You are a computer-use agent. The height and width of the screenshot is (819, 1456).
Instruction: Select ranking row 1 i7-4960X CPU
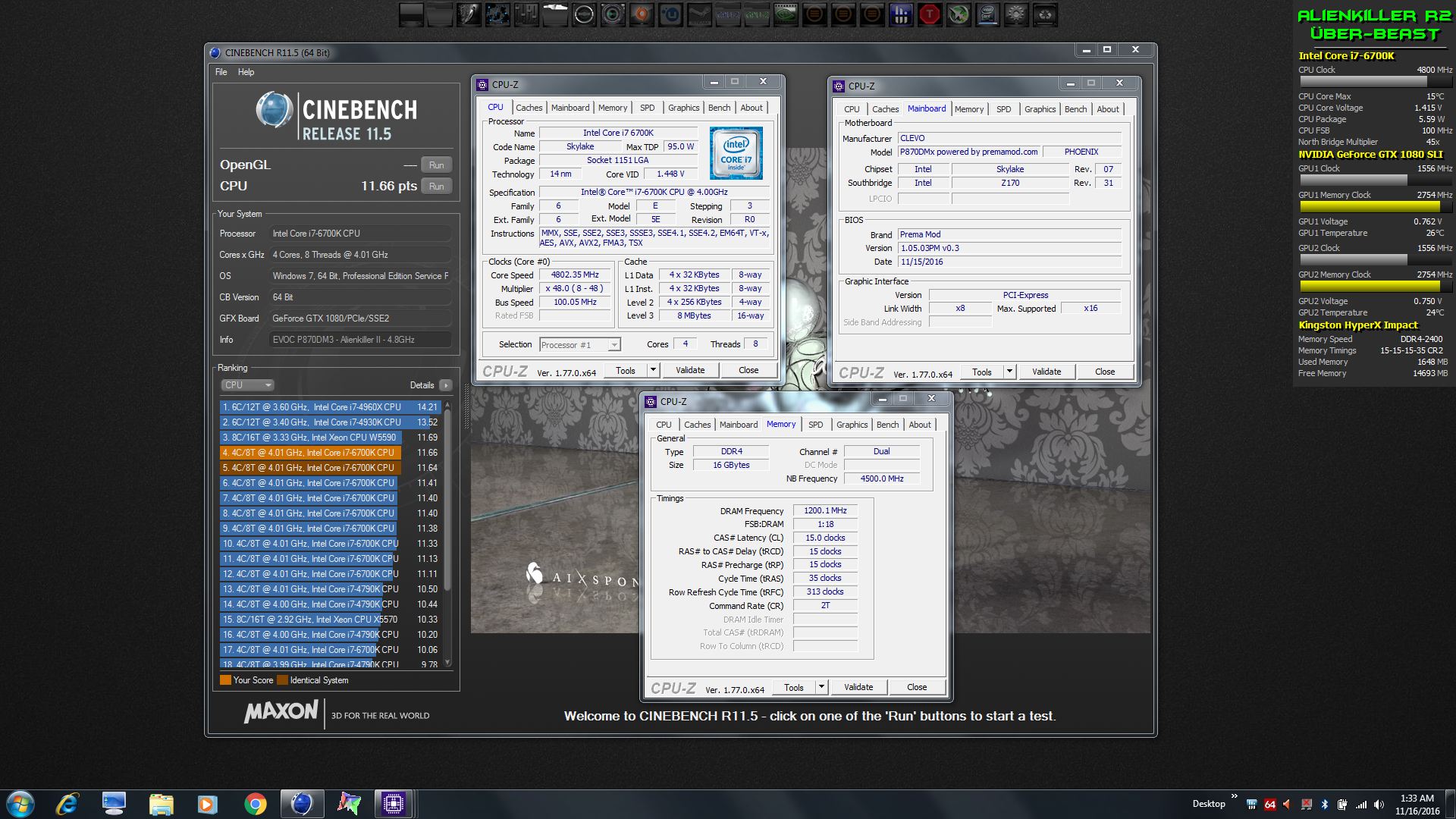[331, 407]
